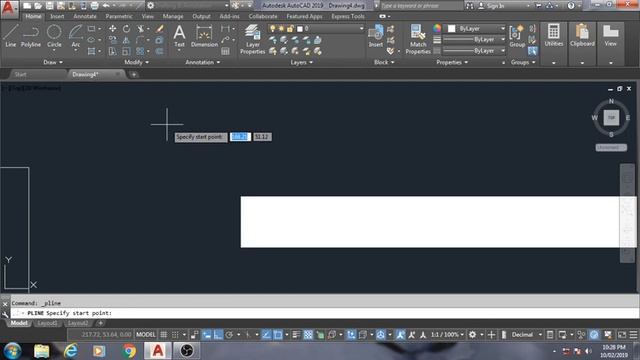Switch to Layout1 tab
The image size is (640, 360).
pyautogui.click(x=47, y=323)
